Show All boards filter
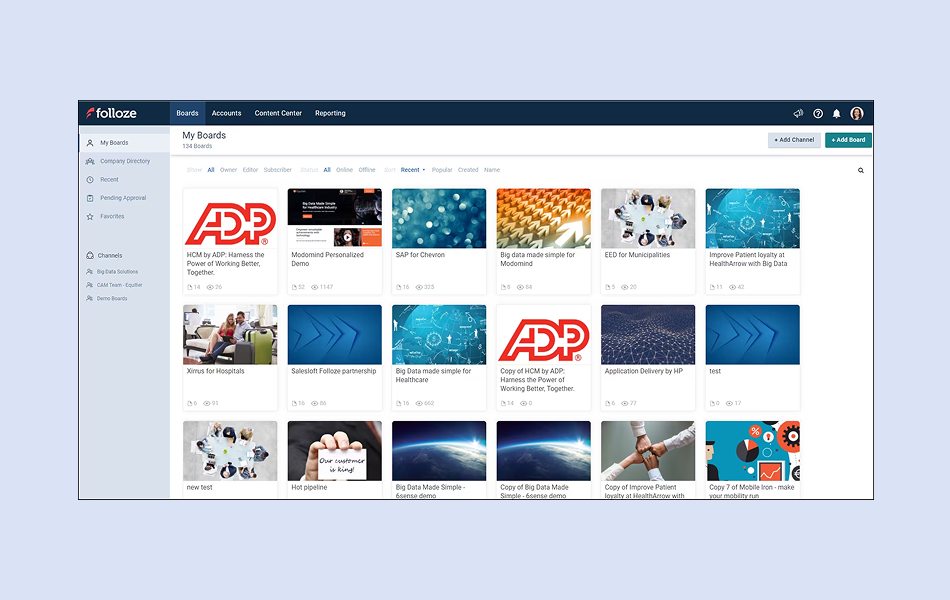The height and width of the screenshot is (600, 950). [x=211, y=170]
